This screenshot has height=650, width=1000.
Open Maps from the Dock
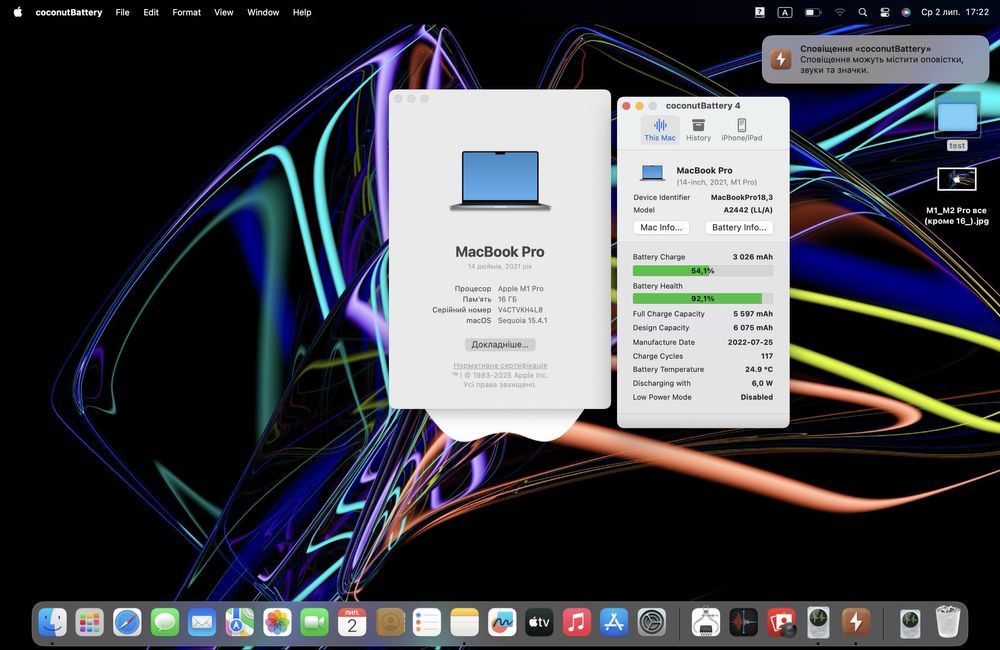[x=239, y=622]
